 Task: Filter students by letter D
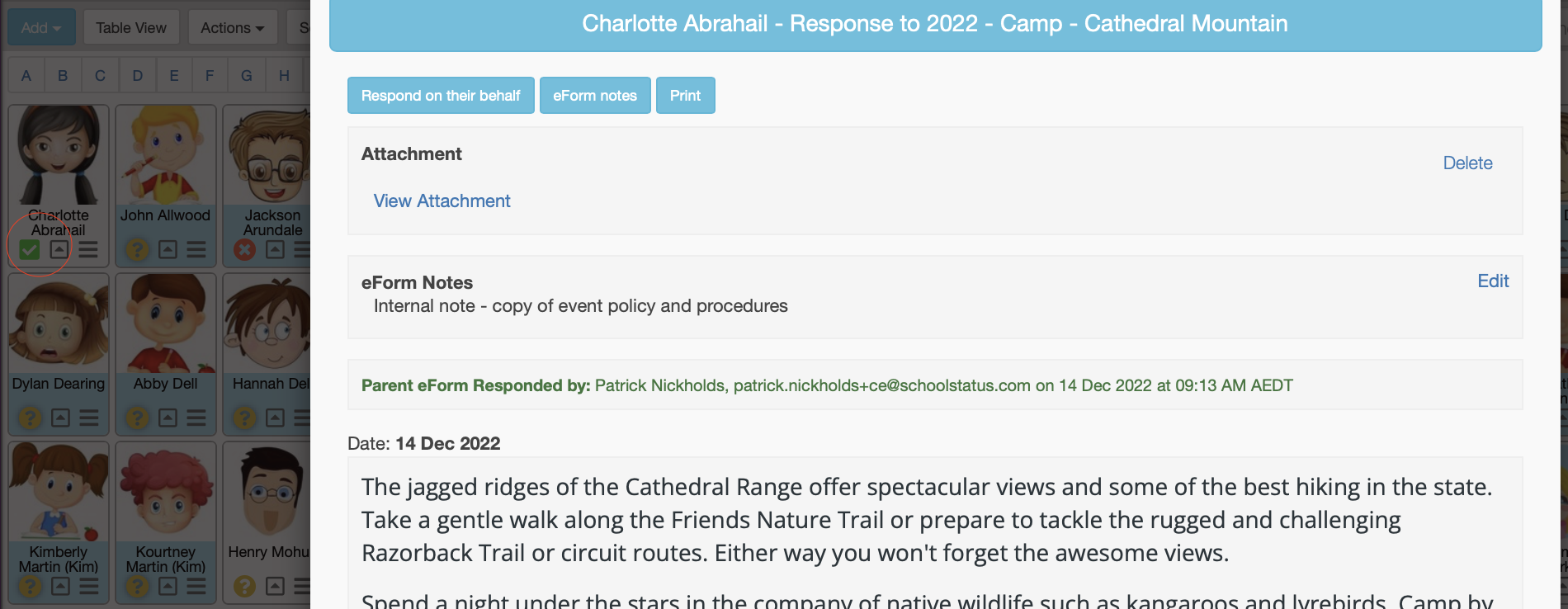pyautogui.click(x=137, y=76)
